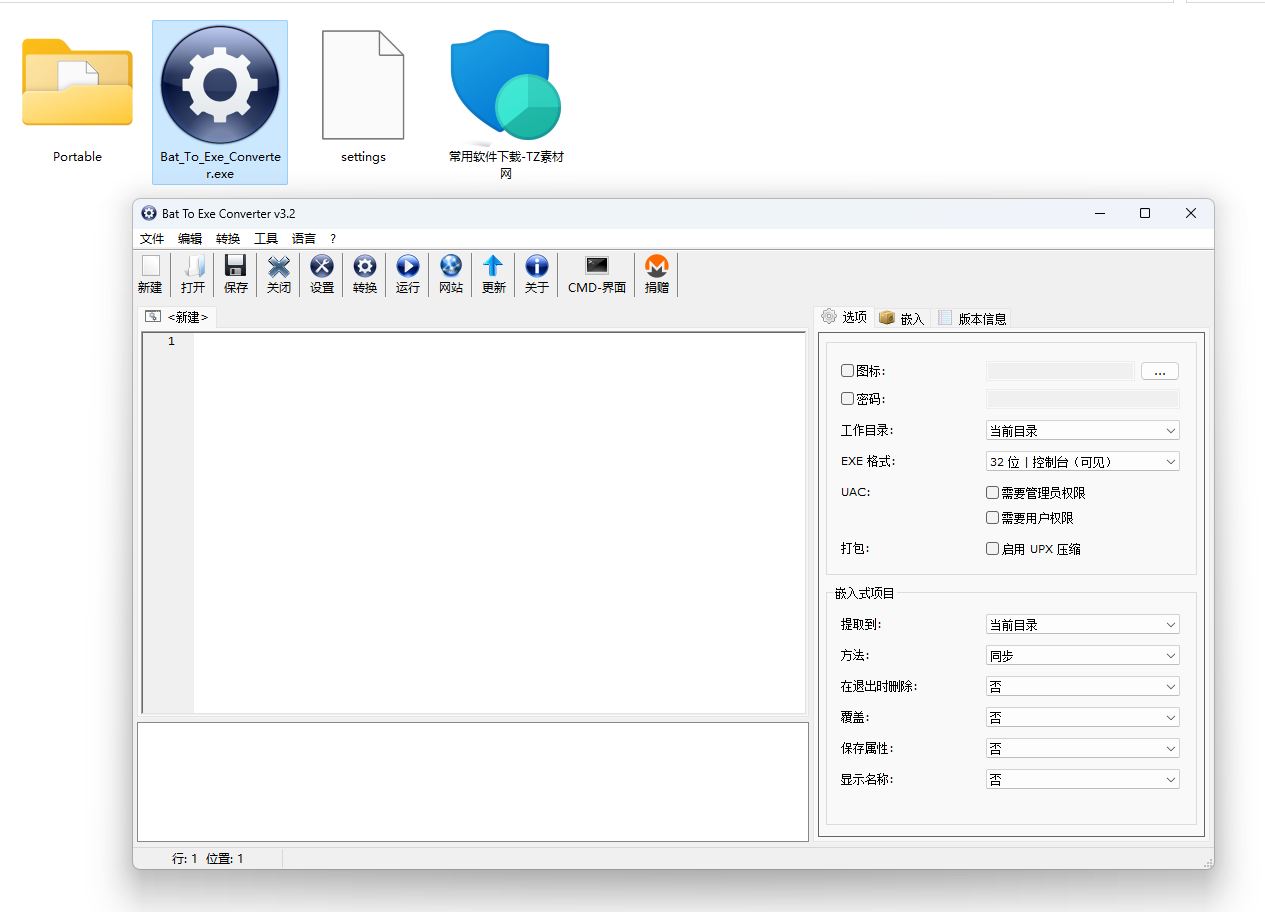The height and width of the screenshot is (912, 1265).
Task: Enable the 密码 (password) checkbox
Action: pyautogui.click(x=848, y=399)
